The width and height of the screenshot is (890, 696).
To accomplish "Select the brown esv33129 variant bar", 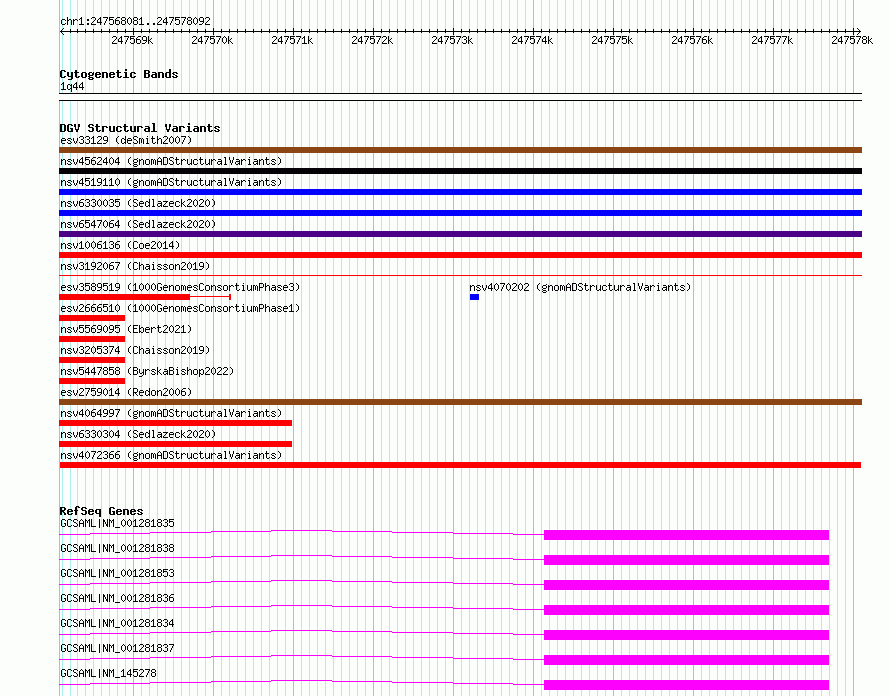I will (460, 150).
